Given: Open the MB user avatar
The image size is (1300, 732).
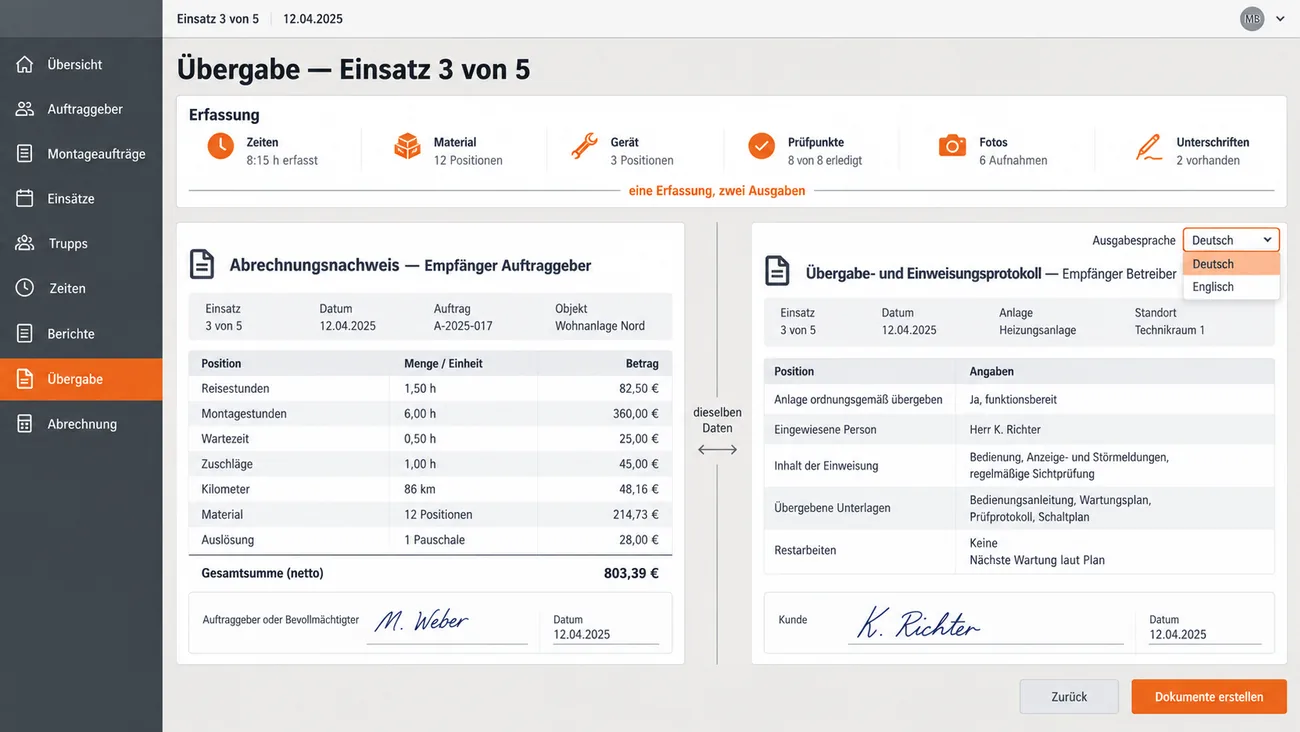Looking at the screenshot, I should click(x=1252, y=19).
